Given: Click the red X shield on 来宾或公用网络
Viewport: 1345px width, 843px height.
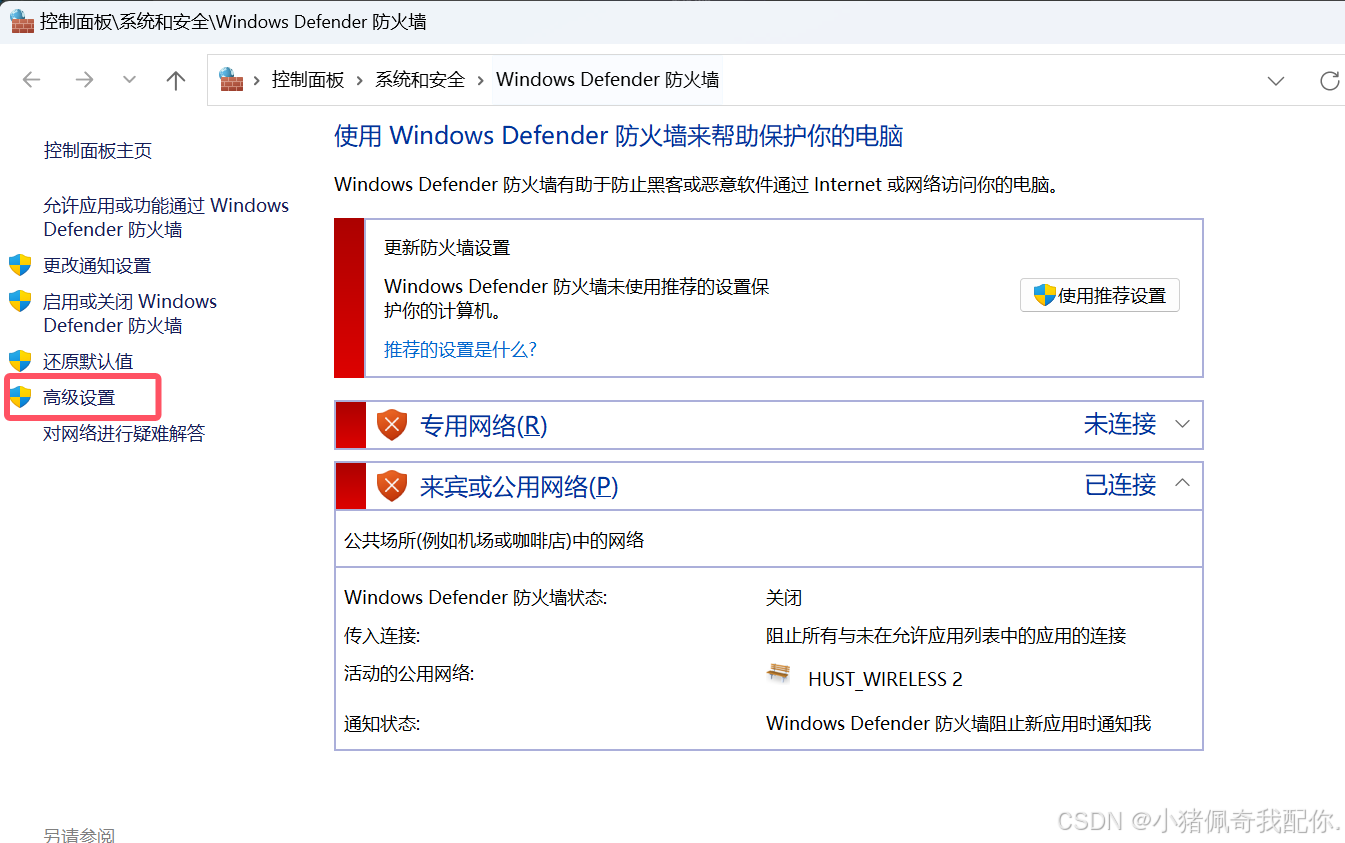Looking at the screenshot, I should click(x=391, y=485).
